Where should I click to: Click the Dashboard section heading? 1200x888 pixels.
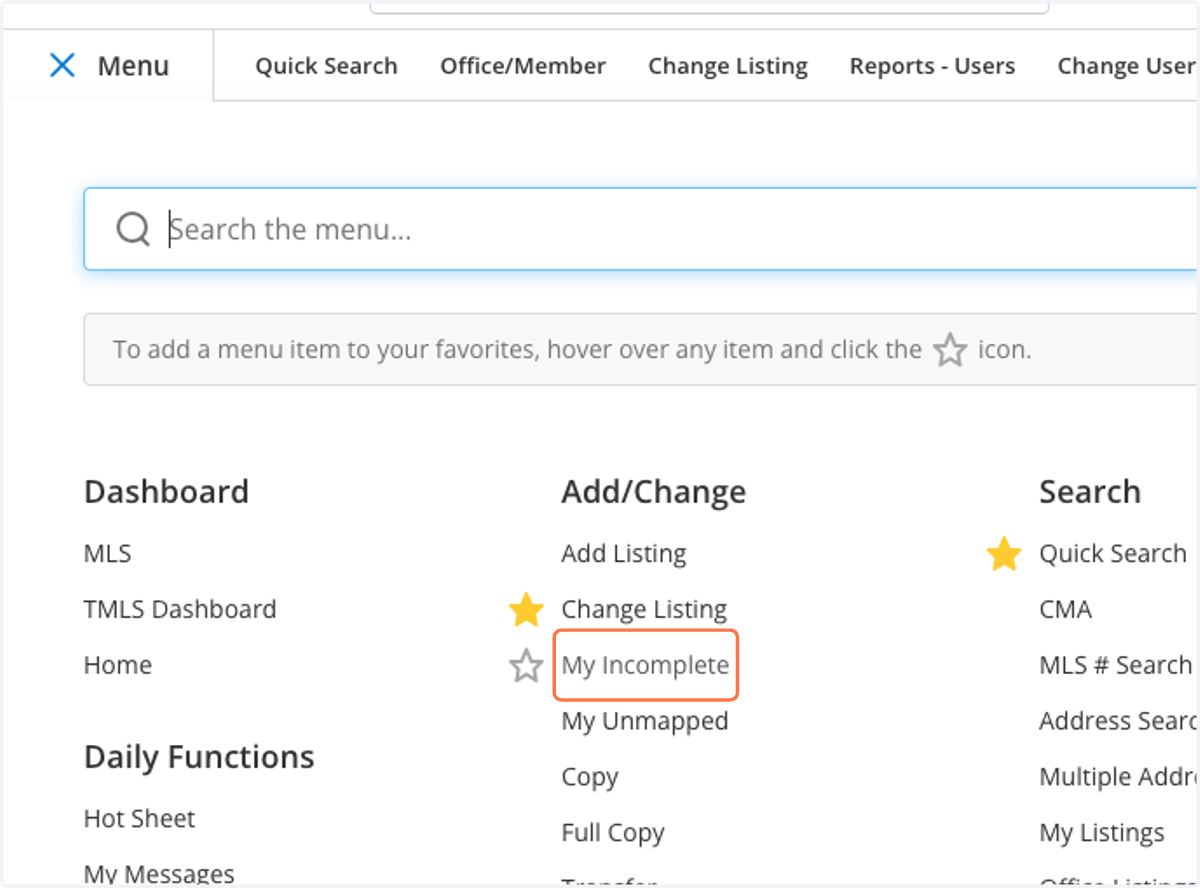tap(166, 492)
